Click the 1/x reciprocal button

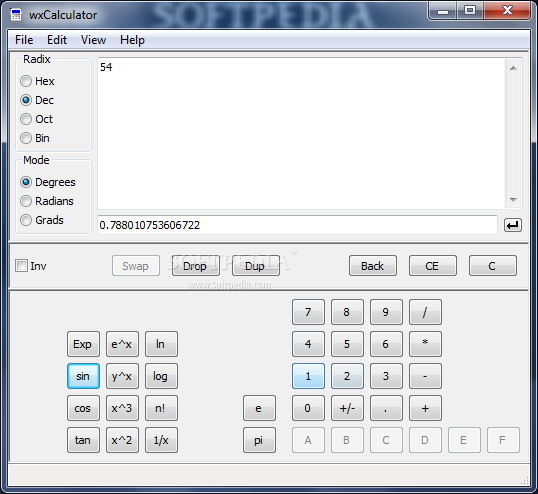tap(161, 440)
